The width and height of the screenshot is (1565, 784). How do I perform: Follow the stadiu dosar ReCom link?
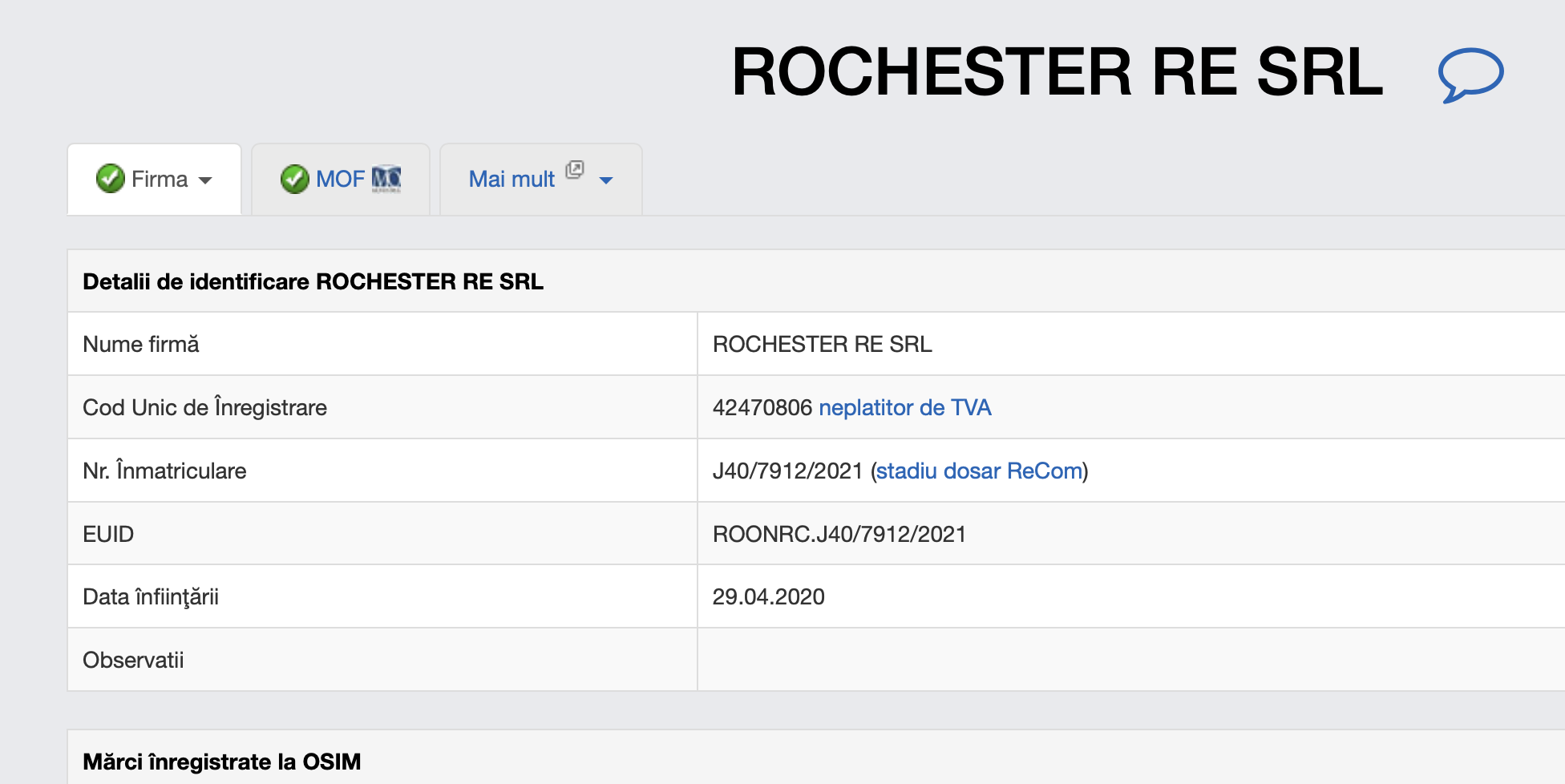pos(979,471)
